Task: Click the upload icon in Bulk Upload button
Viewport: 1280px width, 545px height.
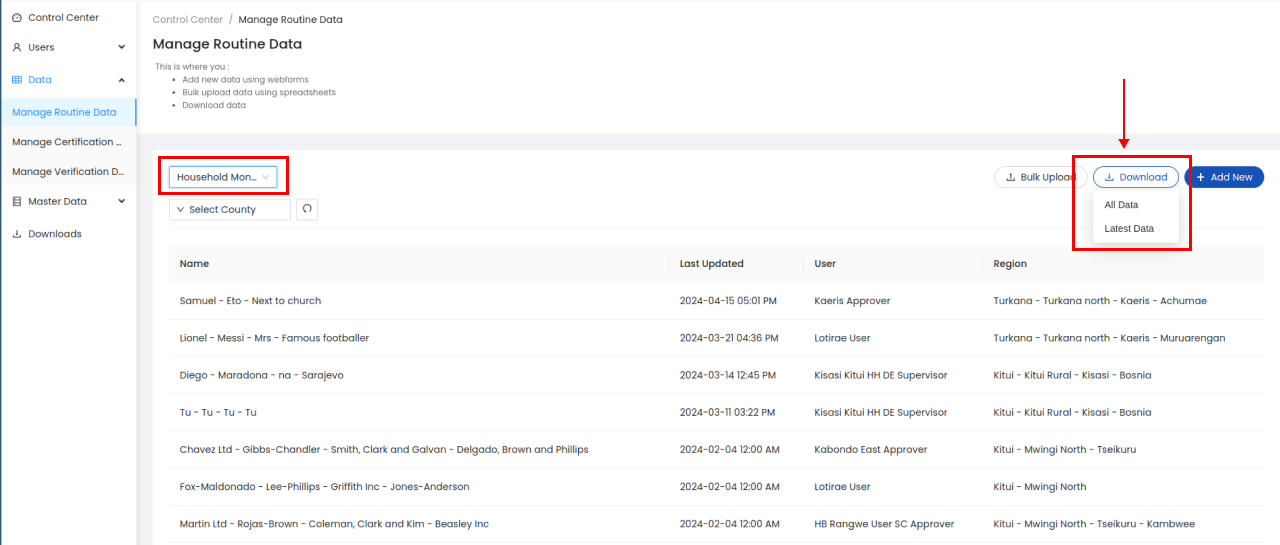Action: (x=1010, y=177)
